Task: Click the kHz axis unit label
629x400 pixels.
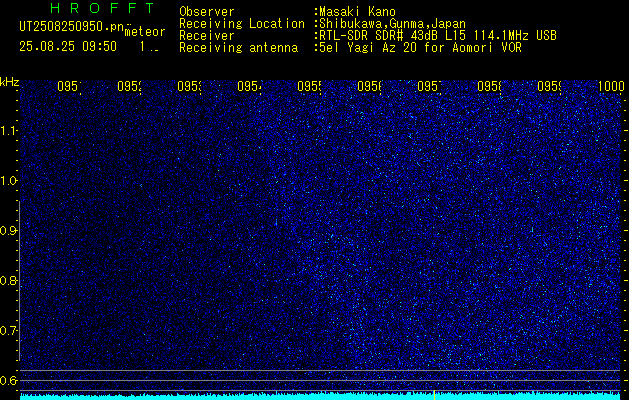Action: (x=10, y=82)
